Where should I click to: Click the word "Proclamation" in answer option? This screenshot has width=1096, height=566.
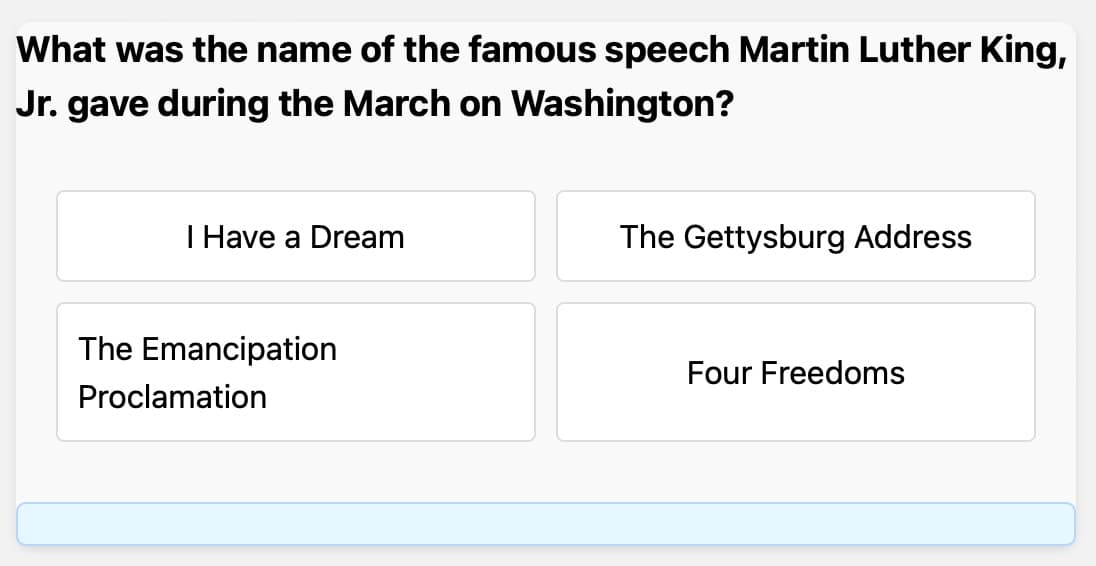[173, 397]
